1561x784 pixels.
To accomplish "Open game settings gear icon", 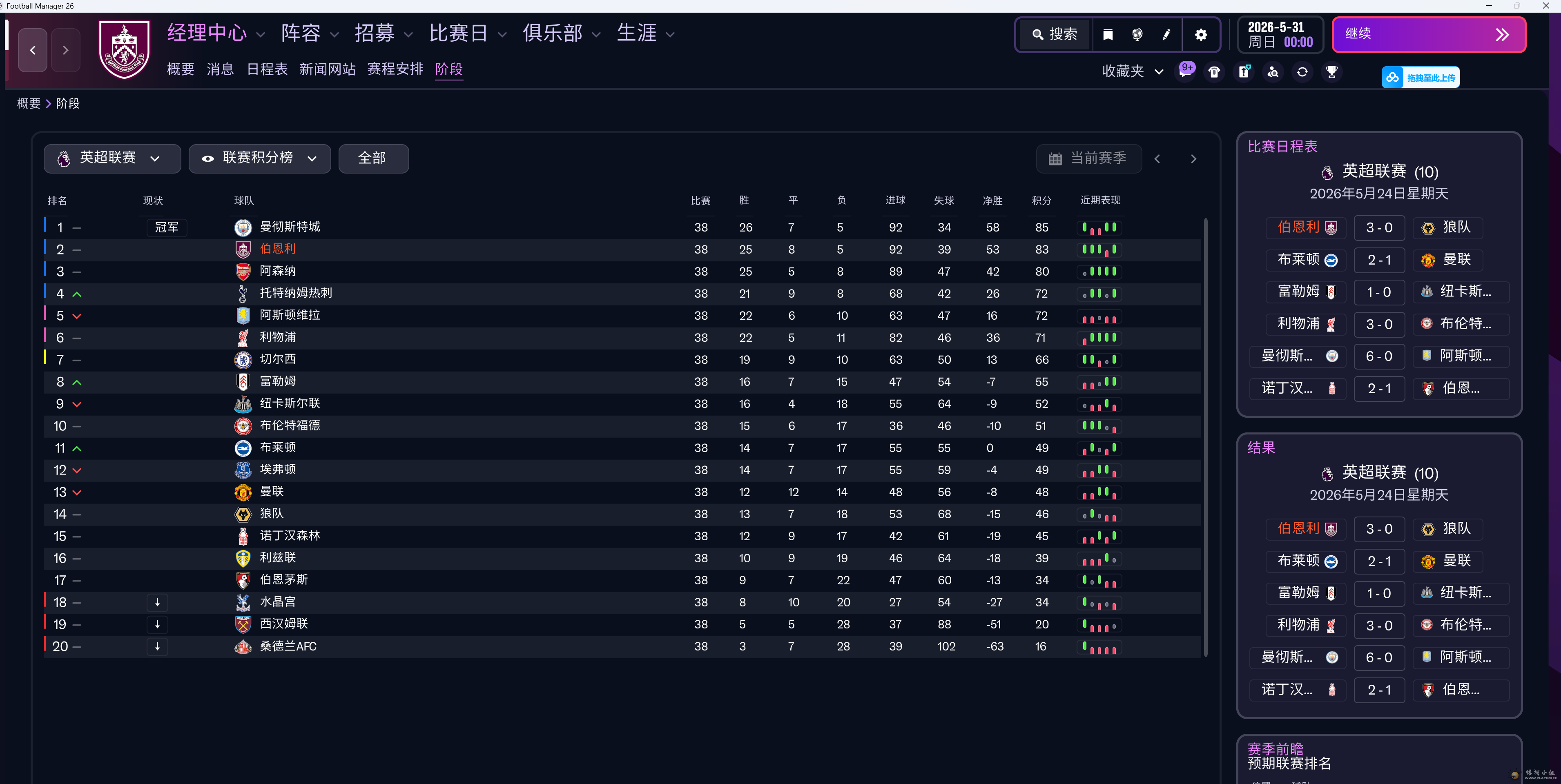I will (1201, 35).
